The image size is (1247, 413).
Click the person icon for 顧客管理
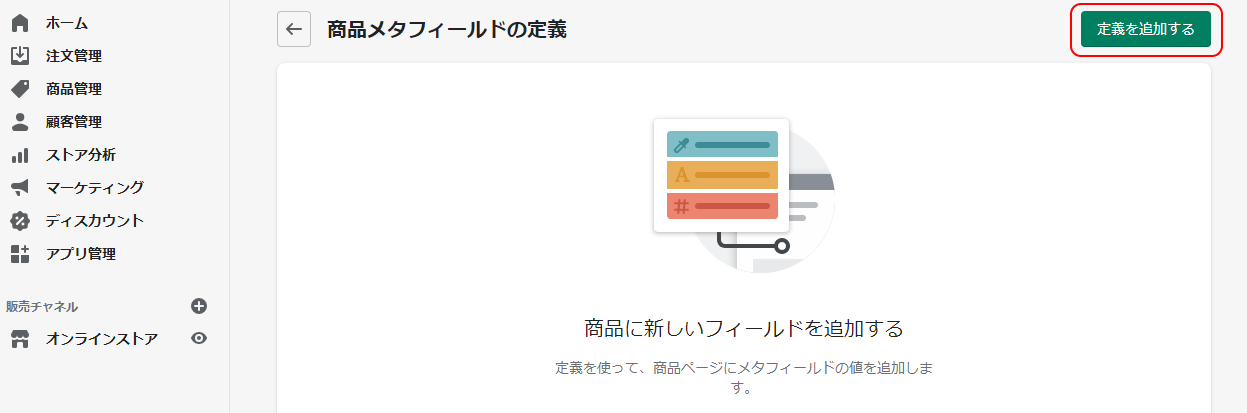[20, 122]
